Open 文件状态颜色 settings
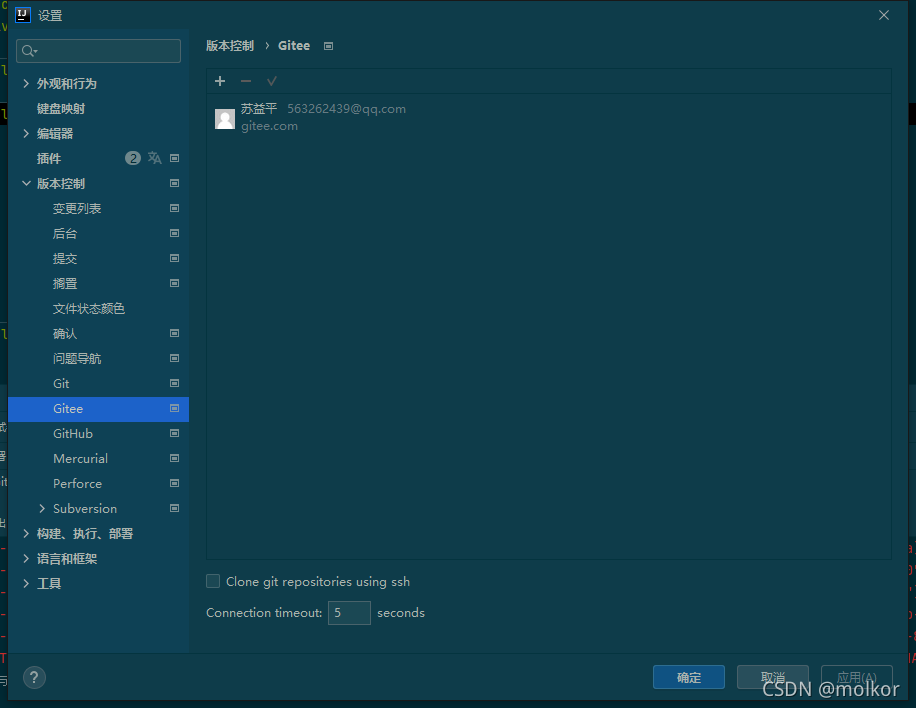Viewport: 916px width, 708px height. pos(89,308)
